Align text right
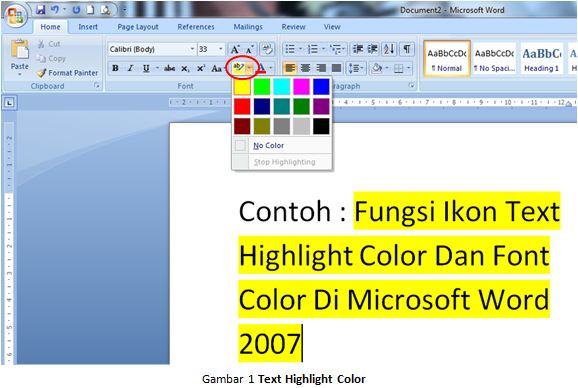 click(x=321, y=68)
